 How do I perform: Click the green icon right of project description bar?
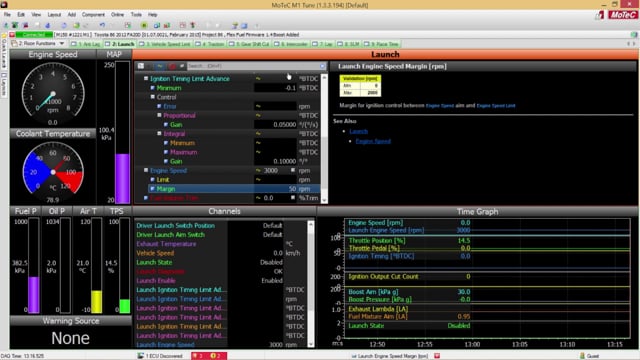(x=634, y=35)
